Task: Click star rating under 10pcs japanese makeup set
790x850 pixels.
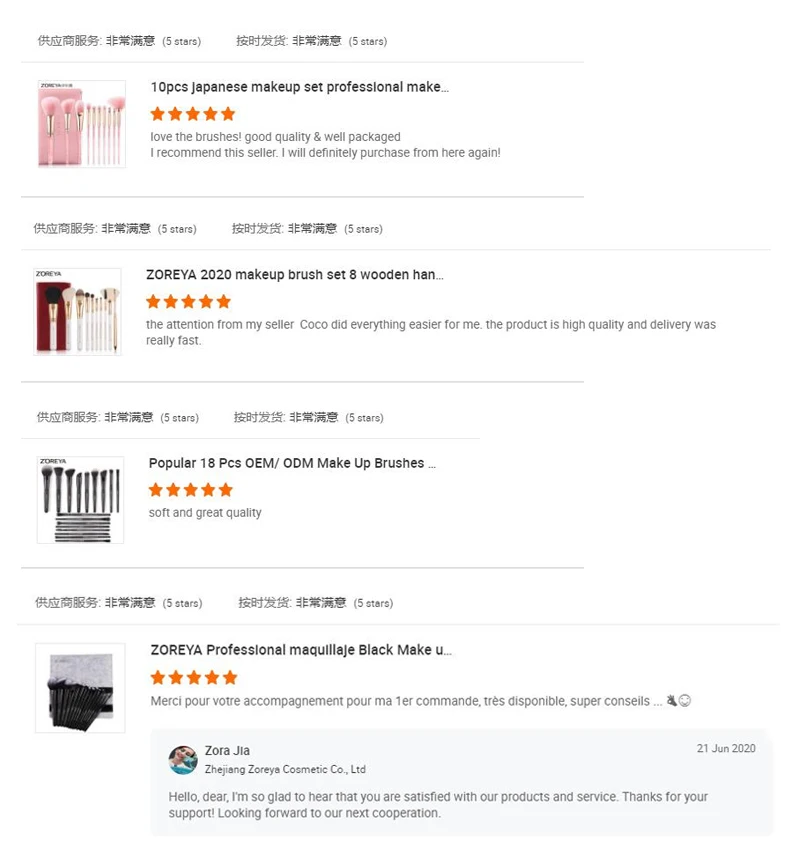Action: tap(193, 114)
